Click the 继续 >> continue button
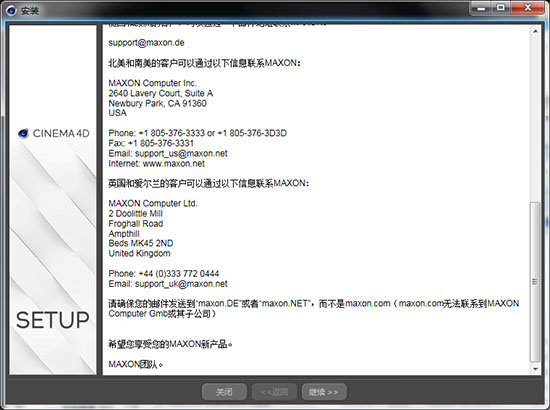The image size is (550, 410). (324, 392)
